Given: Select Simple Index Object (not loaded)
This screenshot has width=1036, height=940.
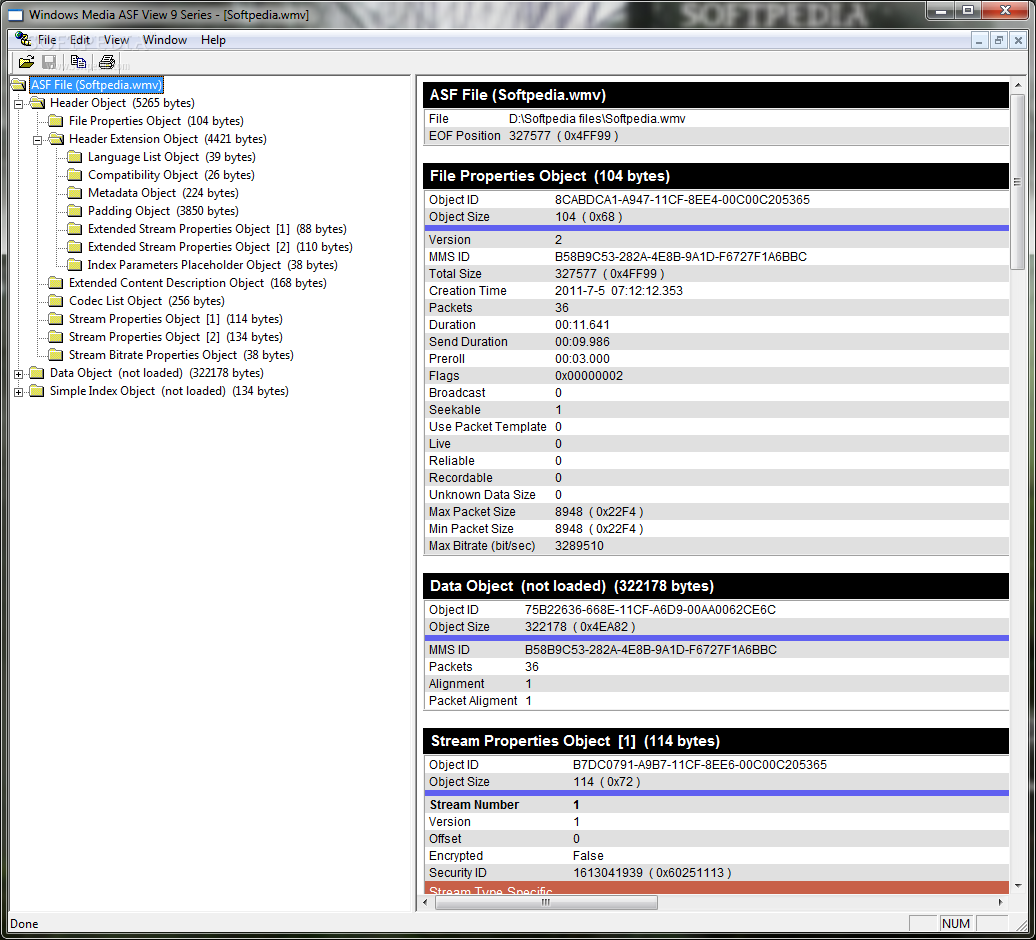Looking at the screenshot, I should click(169, 391).
